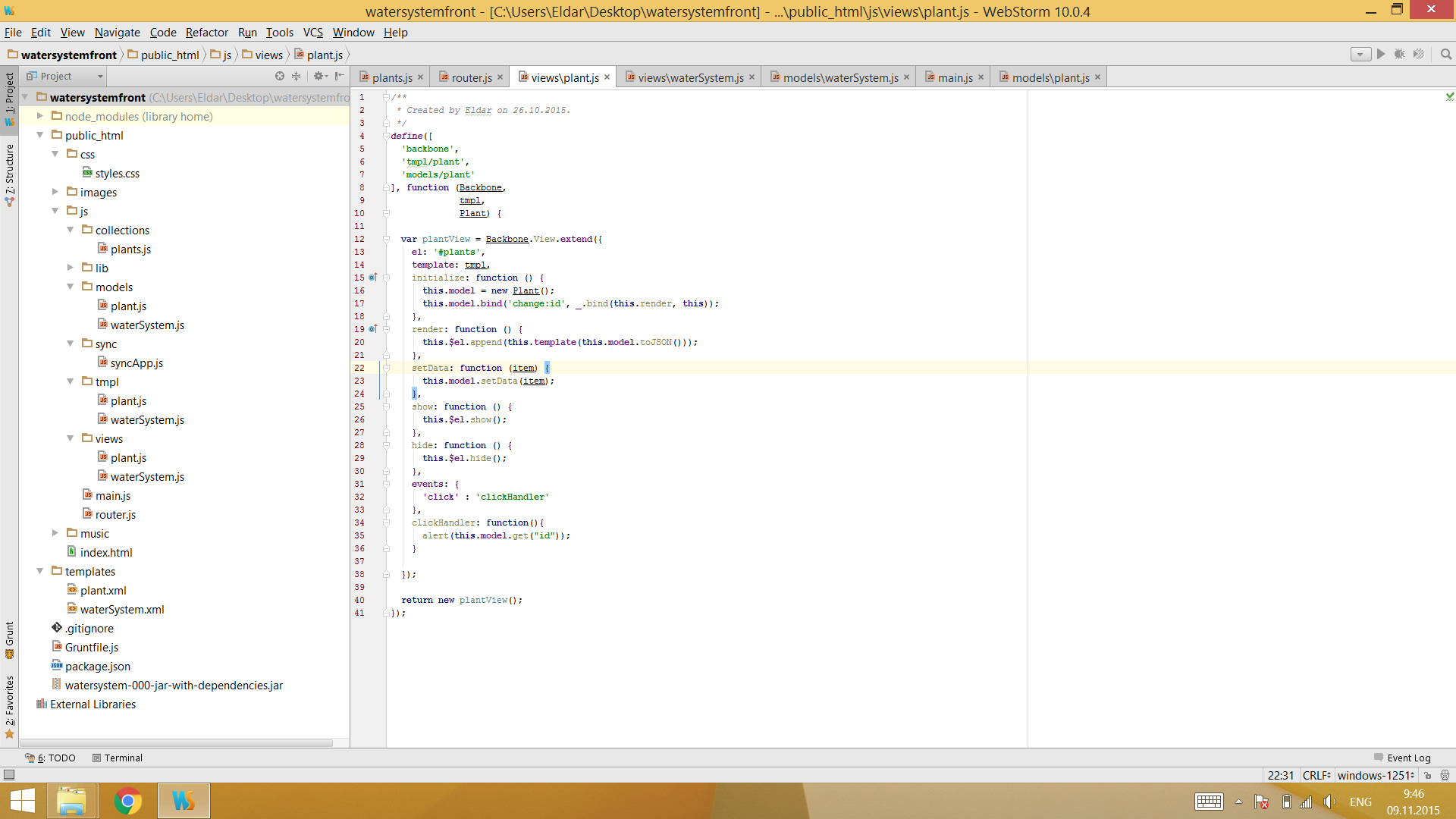Expand the music folder

[55, 533]
